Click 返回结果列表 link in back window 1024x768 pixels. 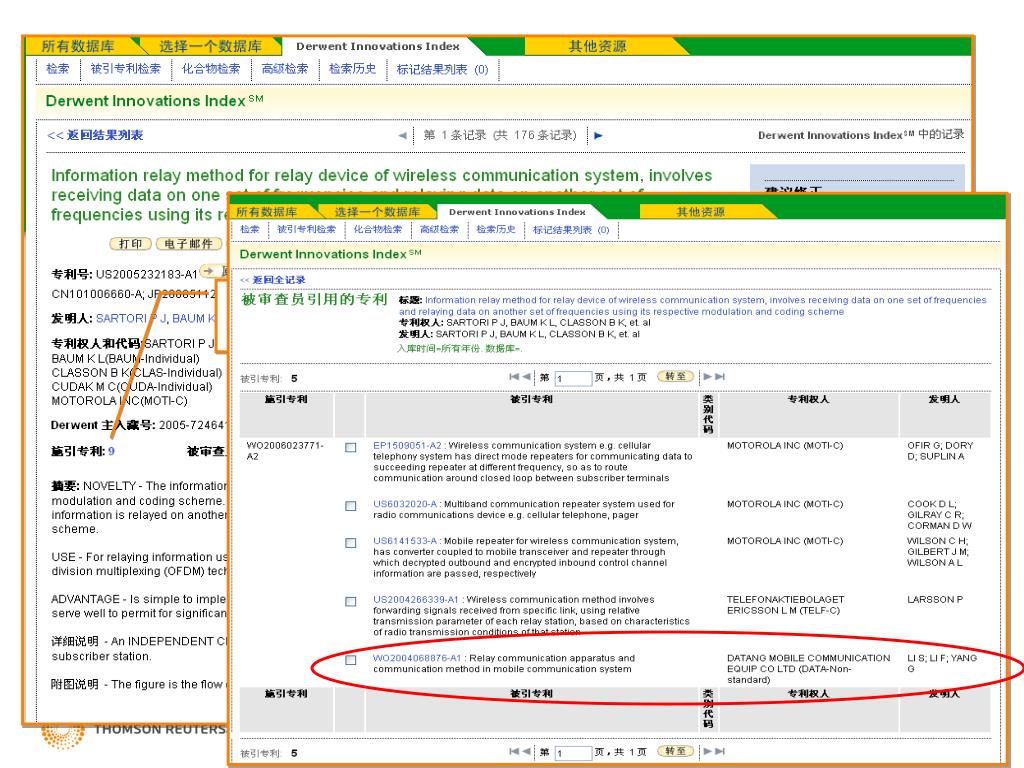click(95, 135)
